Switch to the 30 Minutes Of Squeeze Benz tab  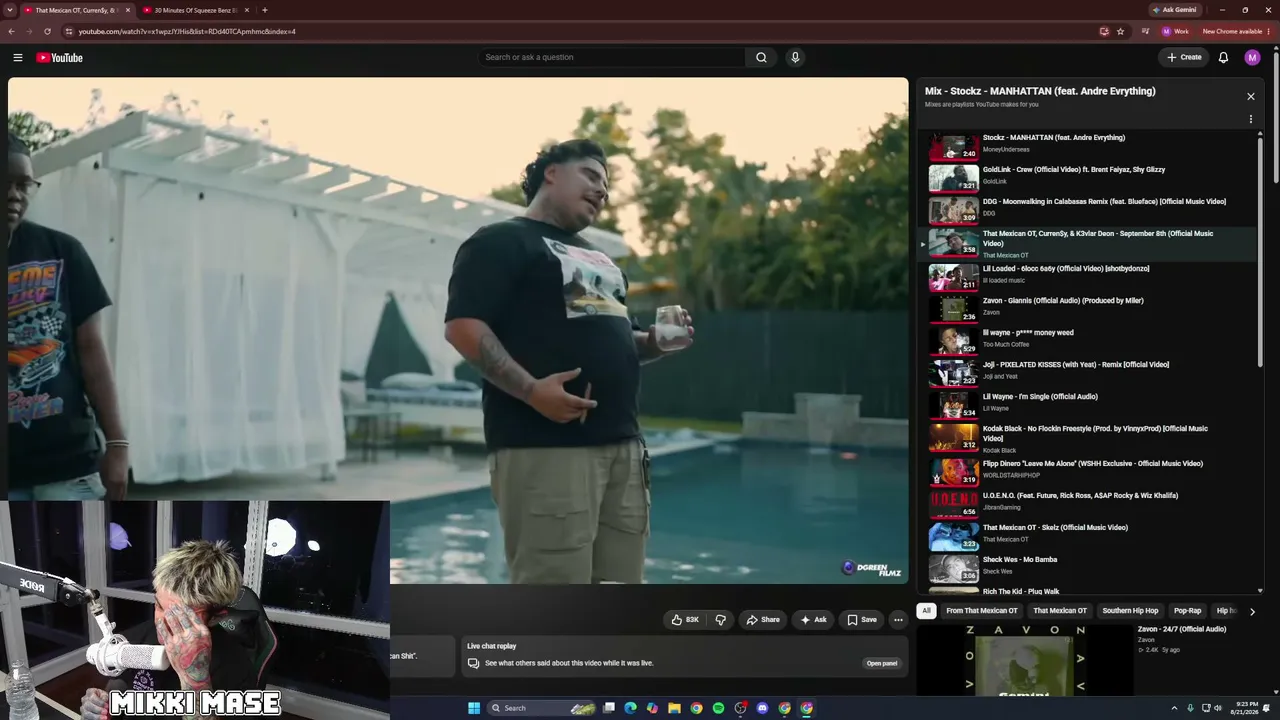[196, 10]
